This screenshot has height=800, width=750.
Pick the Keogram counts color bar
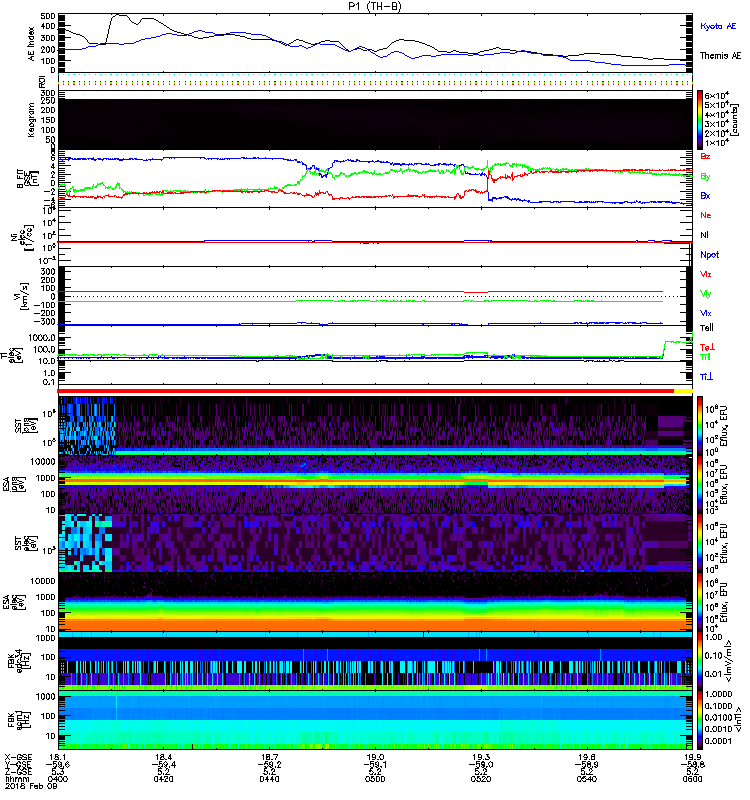700,119
